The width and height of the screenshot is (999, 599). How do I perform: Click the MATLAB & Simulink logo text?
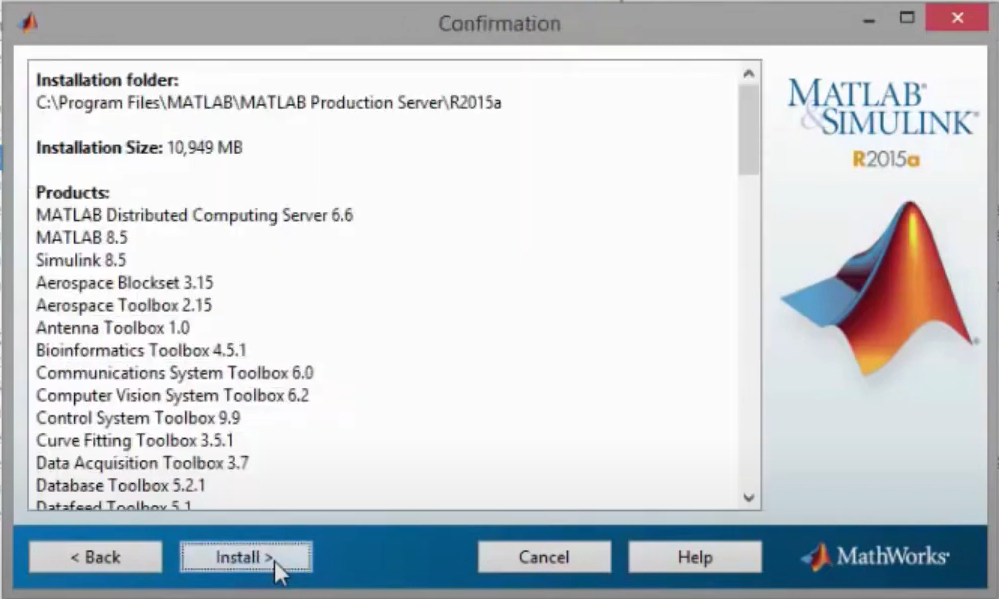pos(880,107)
